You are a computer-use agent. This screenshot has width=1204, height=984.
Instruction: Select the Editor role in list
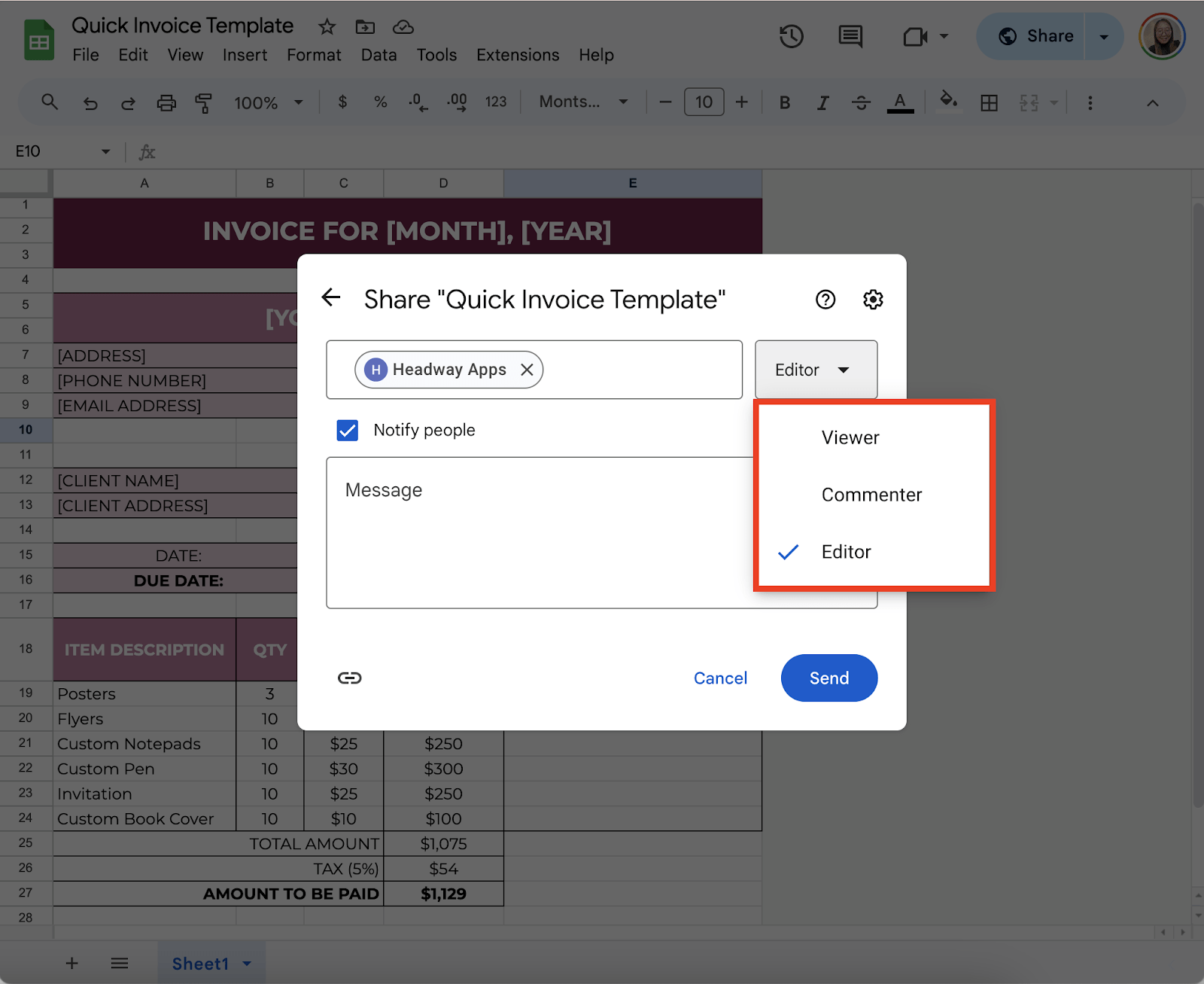846,552
